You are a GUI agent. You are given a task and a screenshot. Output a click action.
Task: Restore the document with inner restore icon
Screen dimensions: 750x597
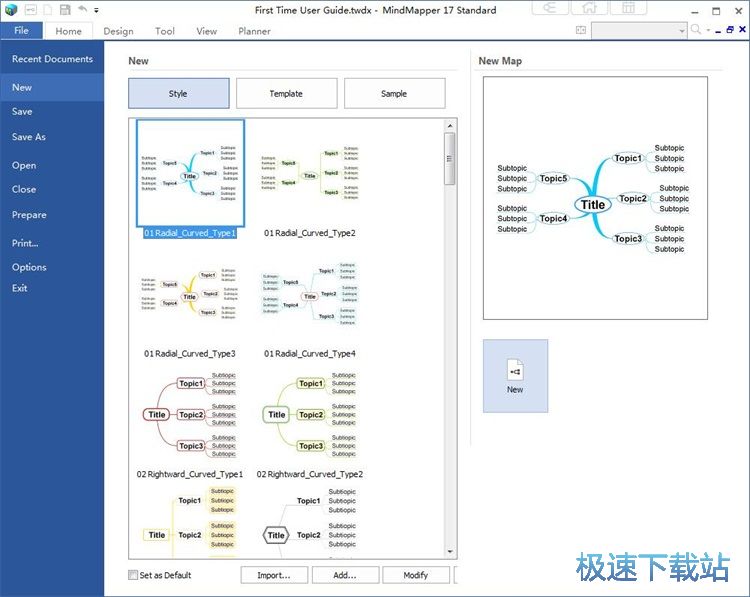point(730,30)
